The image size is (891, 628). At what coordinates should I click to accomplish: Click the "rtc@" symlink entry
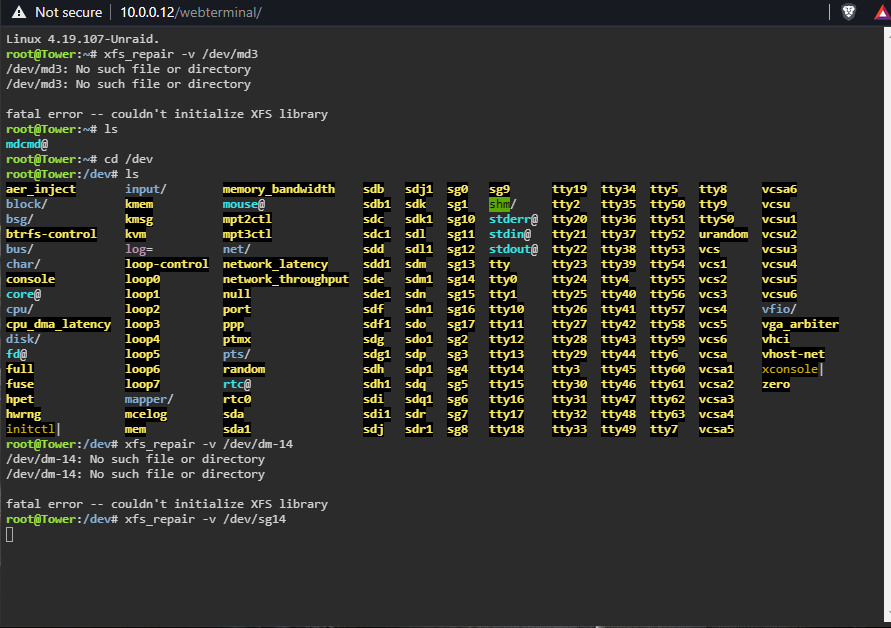[x=237, y=384]
